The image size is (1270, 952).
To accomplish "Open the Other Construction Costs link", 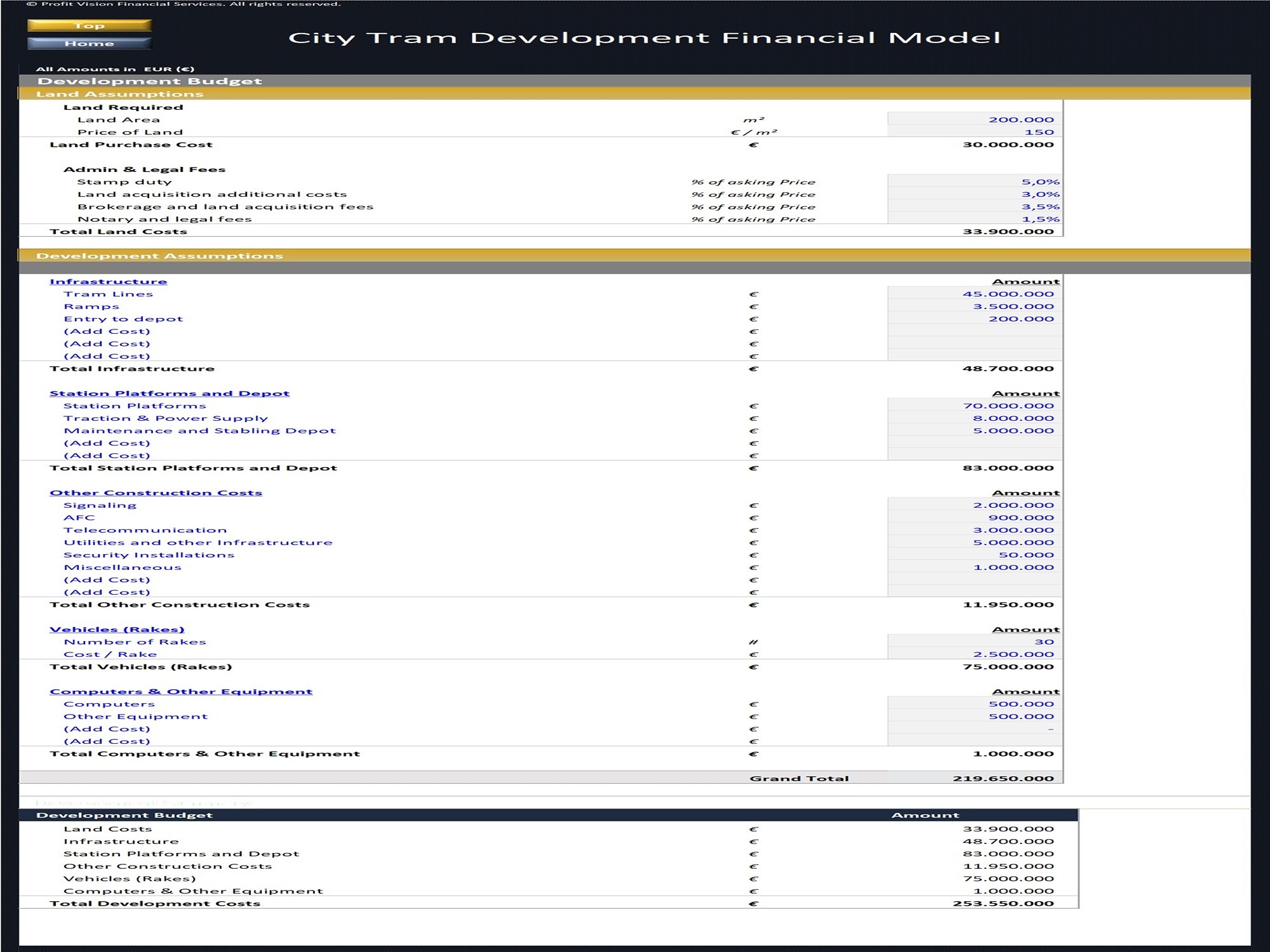I will tap(156, 492).
